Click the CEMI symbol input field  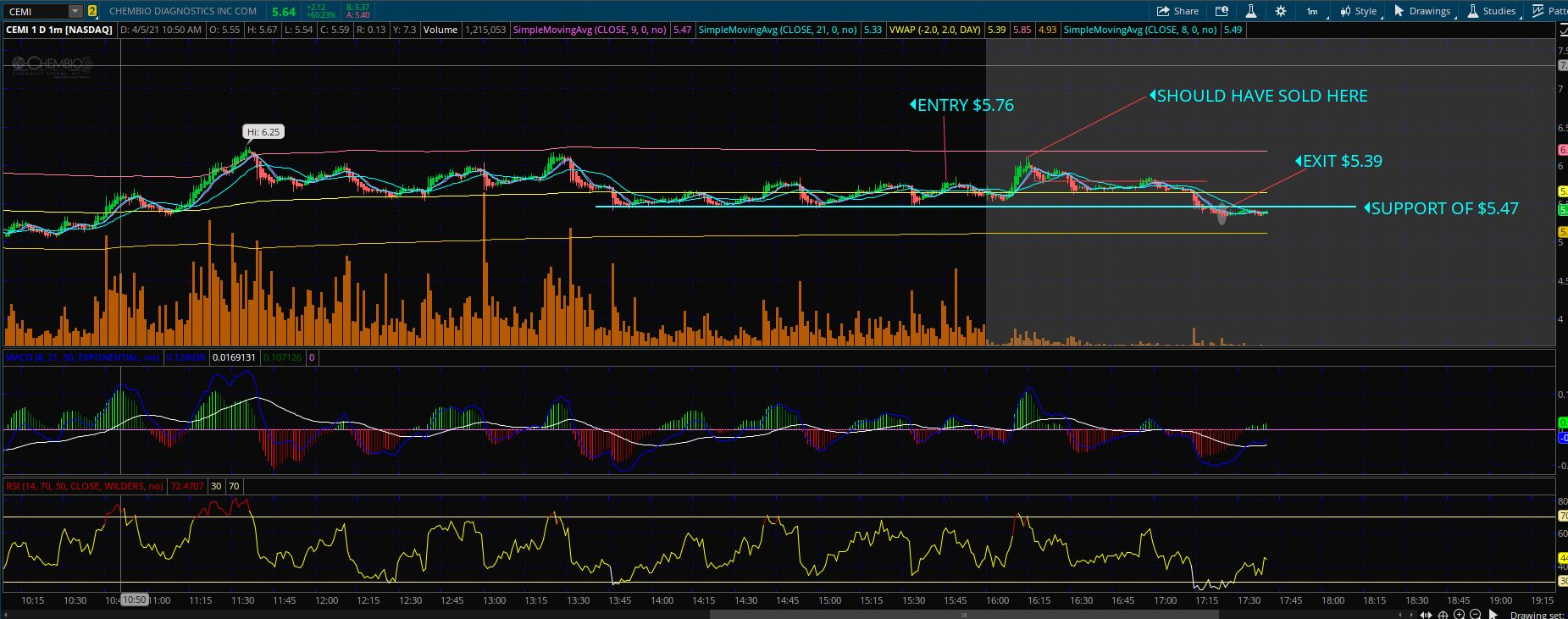coord(36,11)
